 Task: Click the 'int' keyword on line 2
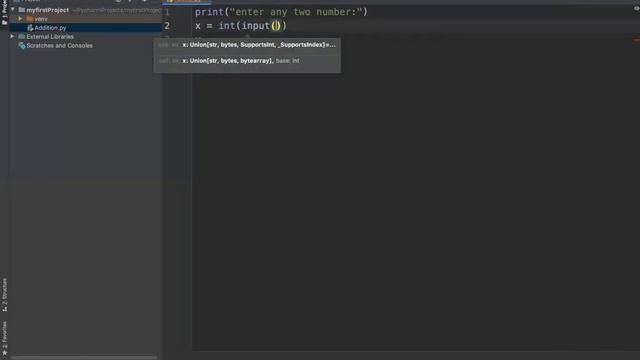tap(227, 26)
